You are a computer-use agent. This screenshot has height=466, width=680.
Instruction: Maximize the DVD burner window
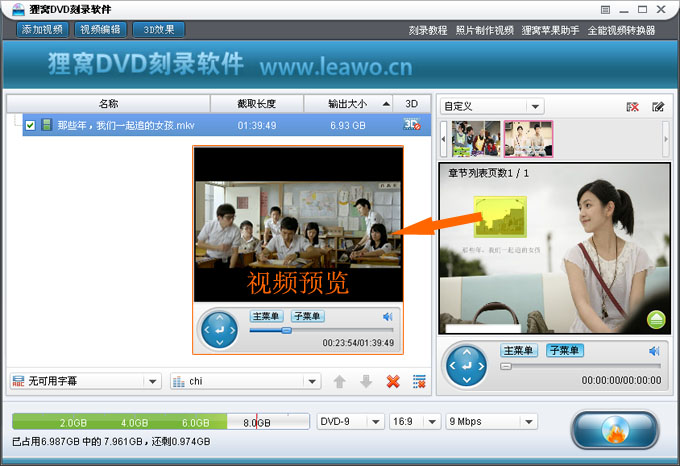(642, 10)
